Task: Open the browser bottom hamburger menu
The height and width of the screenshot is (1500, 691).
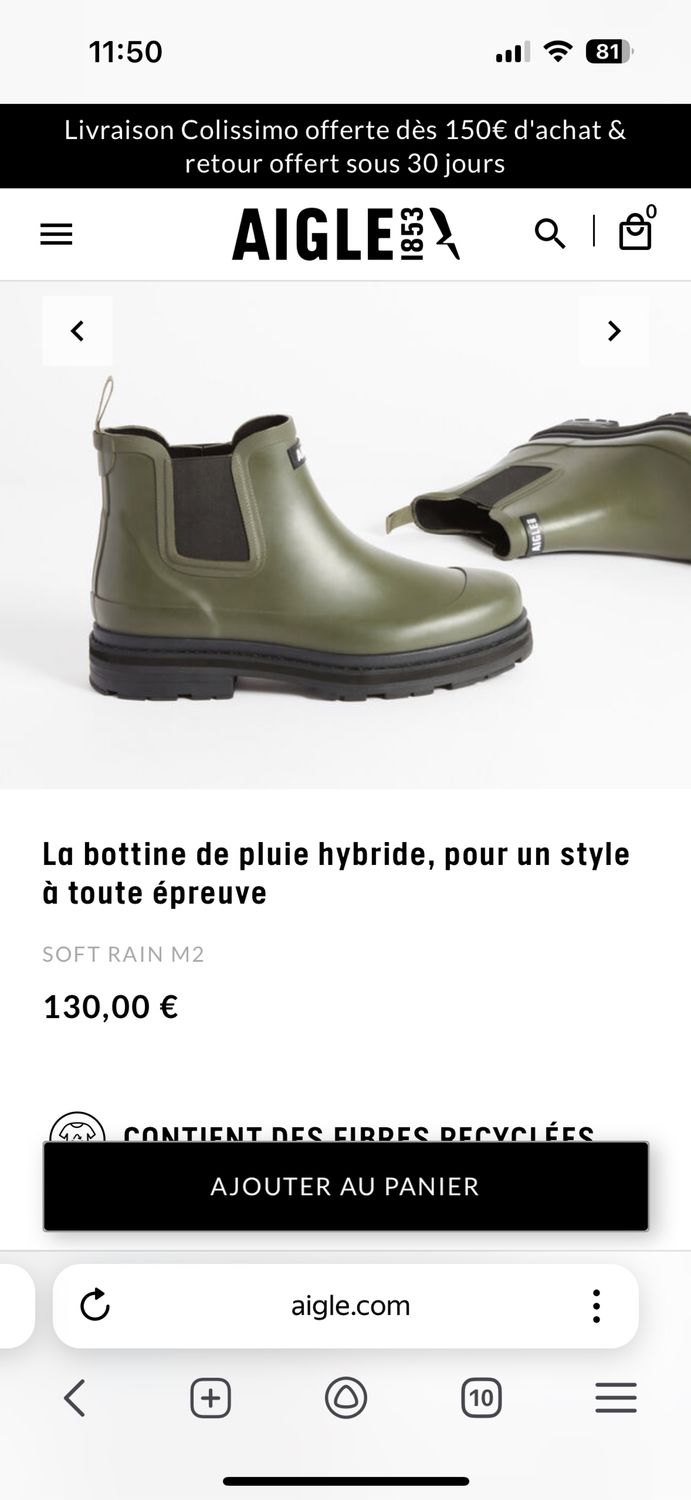Action: pyautogui.click(x=616, y=1397)
